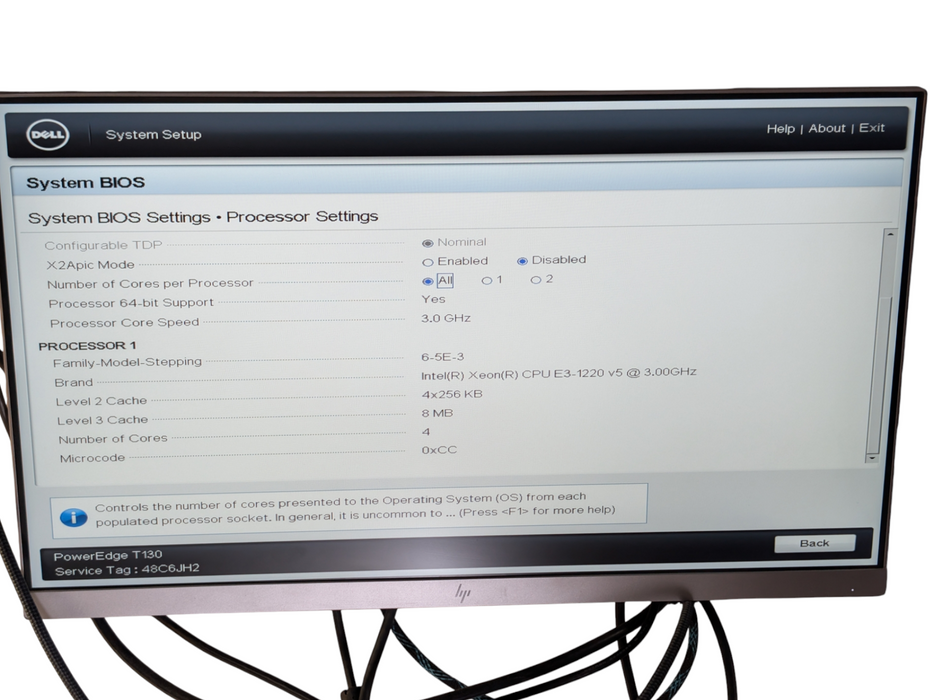Click the Back button
This screenshot has height=700, width=930.
pyautogui.click(x=814, y=543)
